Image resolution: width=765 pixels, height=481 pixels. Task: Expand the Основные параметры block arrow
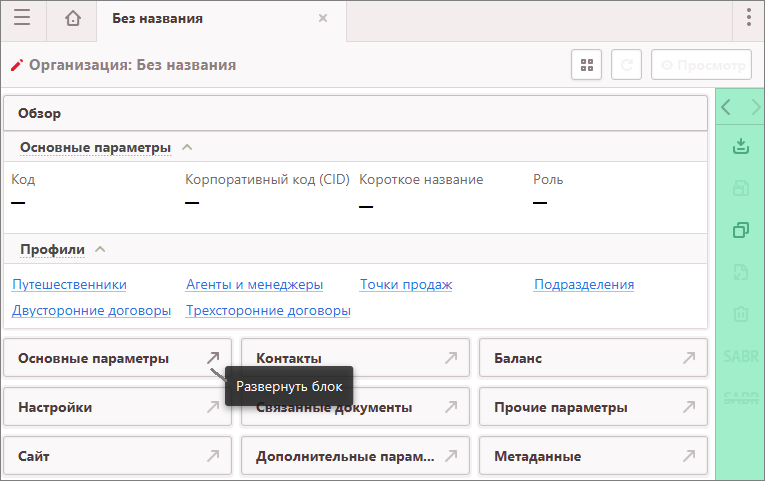coord(213,358)
